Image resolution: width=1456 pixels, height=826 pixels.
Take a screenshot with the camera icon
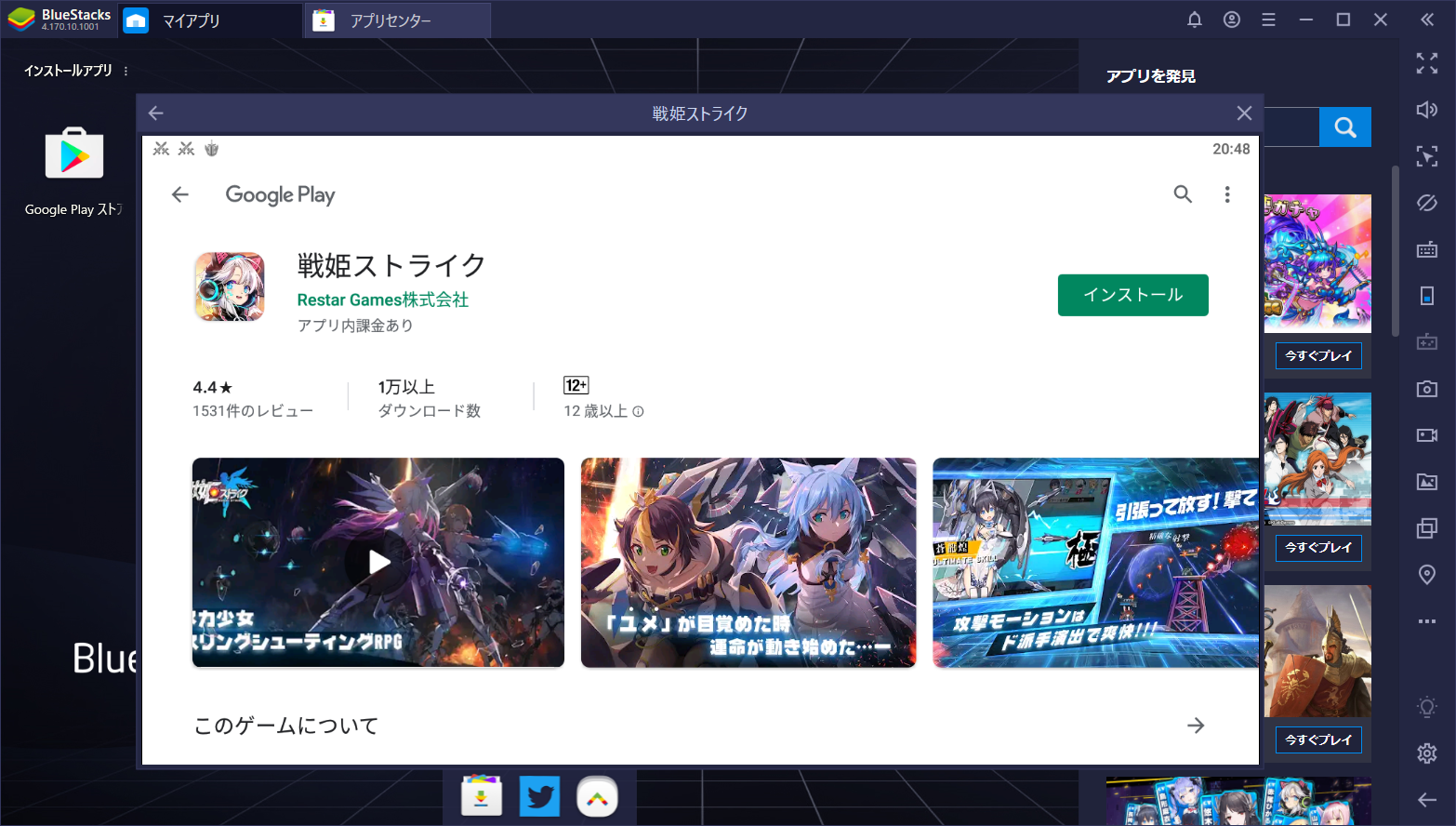click(x=1427, y=389)
